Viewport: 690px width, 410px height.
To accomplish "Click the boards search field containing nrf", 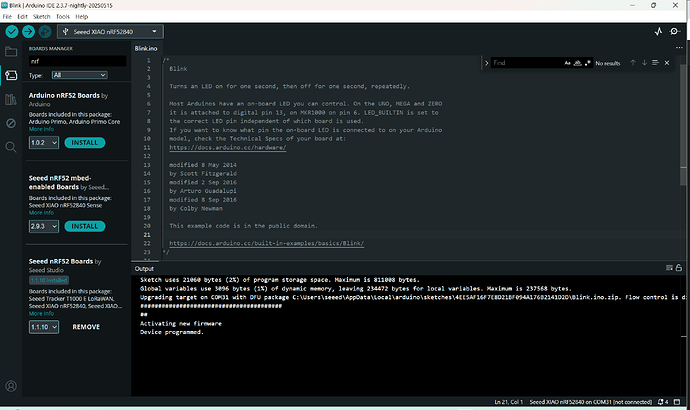I will pyautogui.click(x=77, y=61).
